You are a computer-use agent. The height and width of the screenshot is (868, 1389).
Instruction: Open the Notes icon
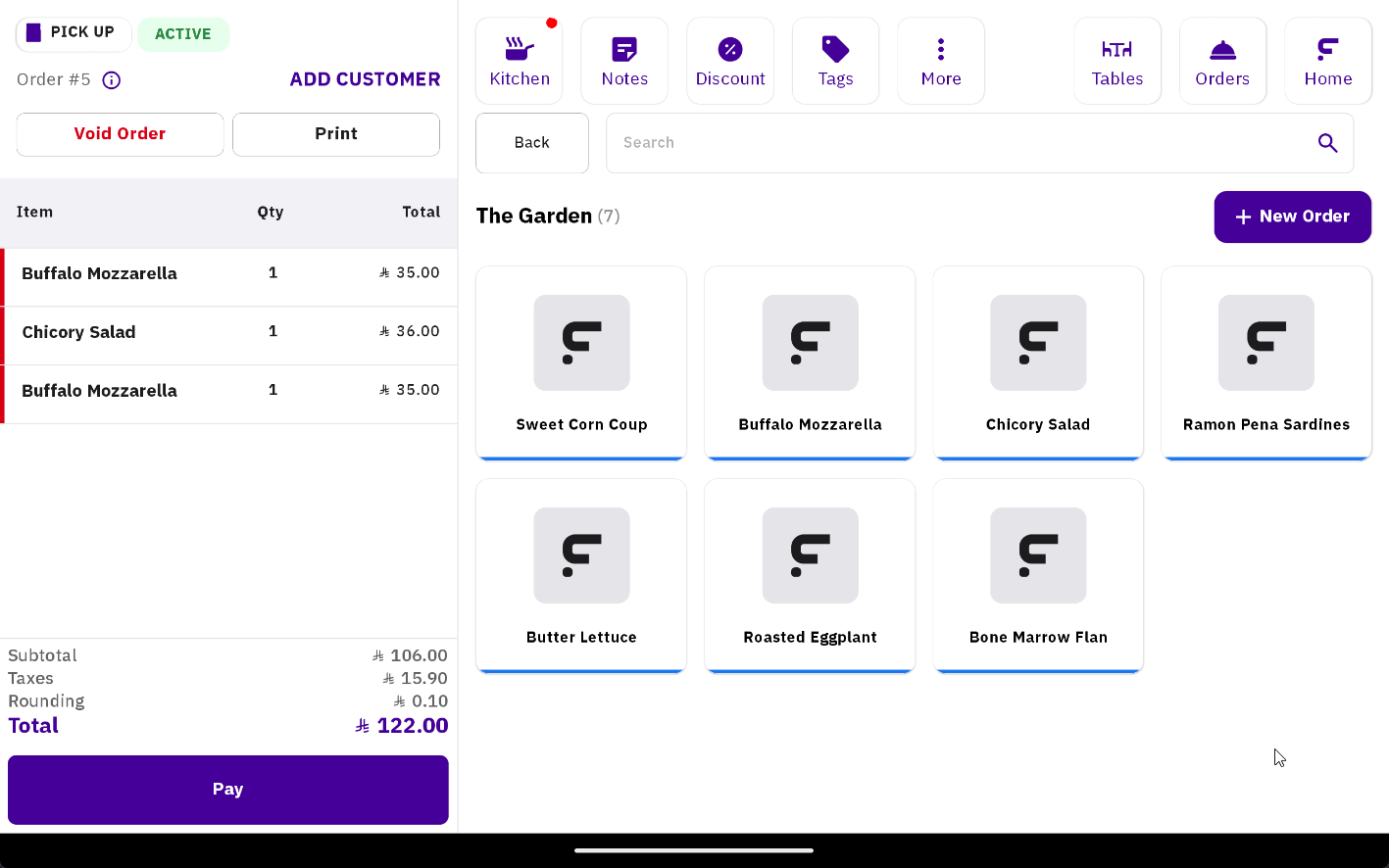point(624,61)
